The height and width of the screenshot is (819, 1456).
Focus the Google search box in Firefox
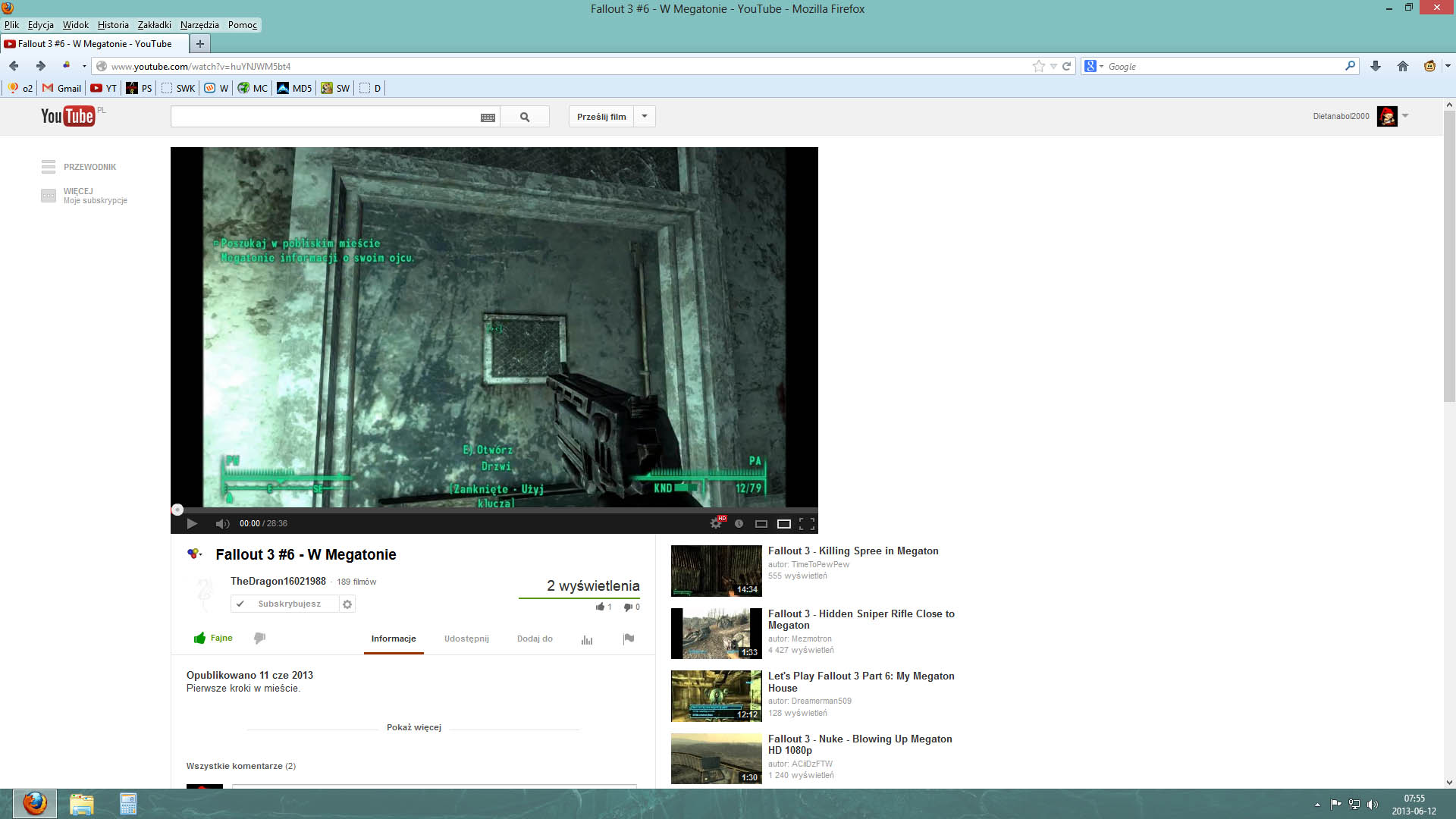point(1225,66)
